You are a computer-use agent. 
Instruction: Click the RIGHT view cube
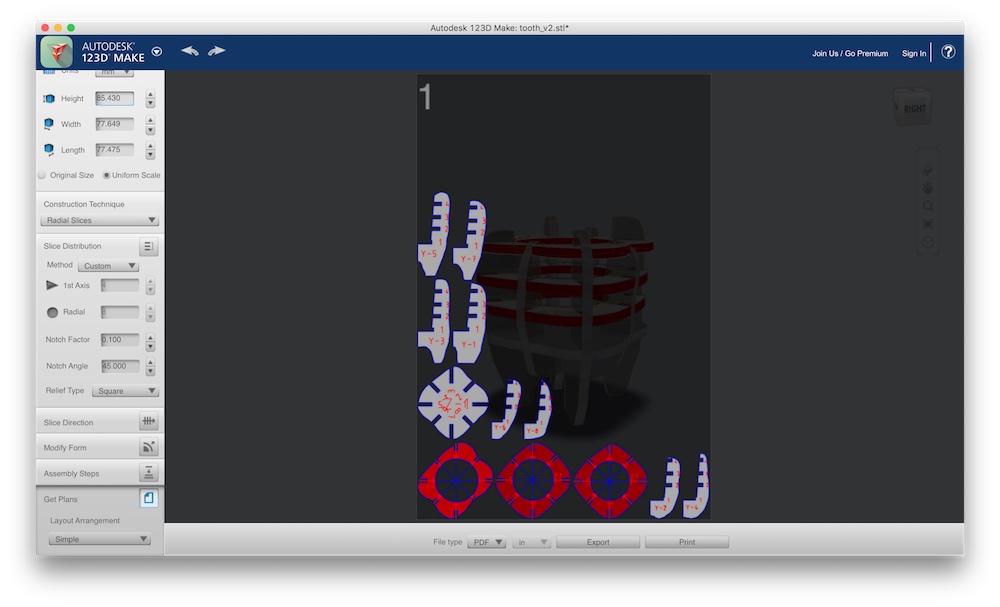[913, 108]
